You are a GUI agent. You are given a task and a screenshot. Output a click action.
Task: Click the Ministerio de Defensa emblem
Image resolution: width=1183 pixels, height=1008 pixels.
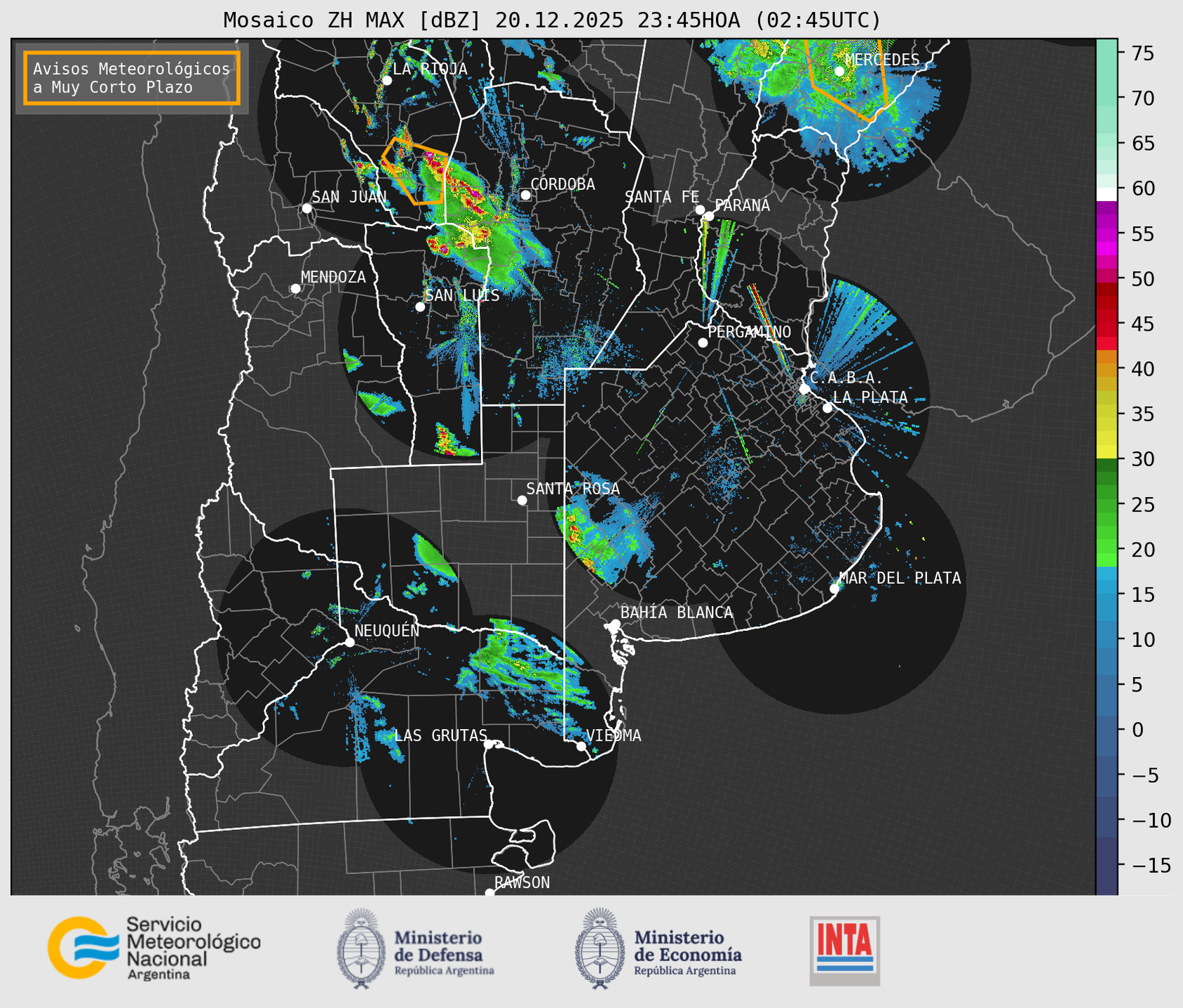(x=360, y=948)
